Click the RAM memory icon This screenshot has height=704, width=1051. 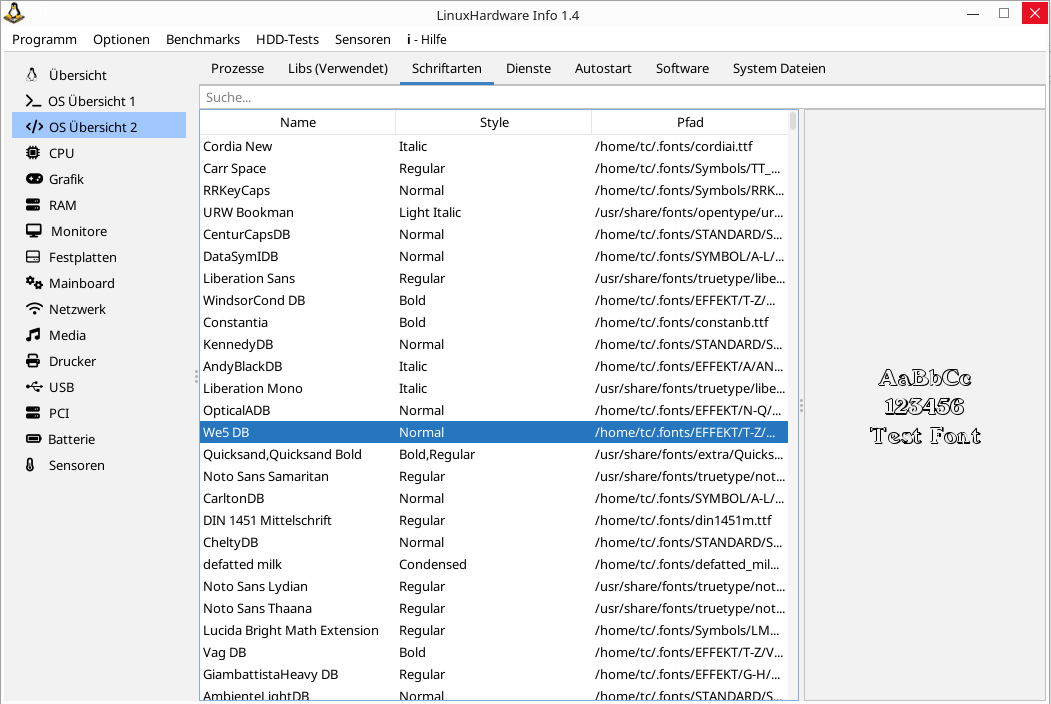click(33, 204)
